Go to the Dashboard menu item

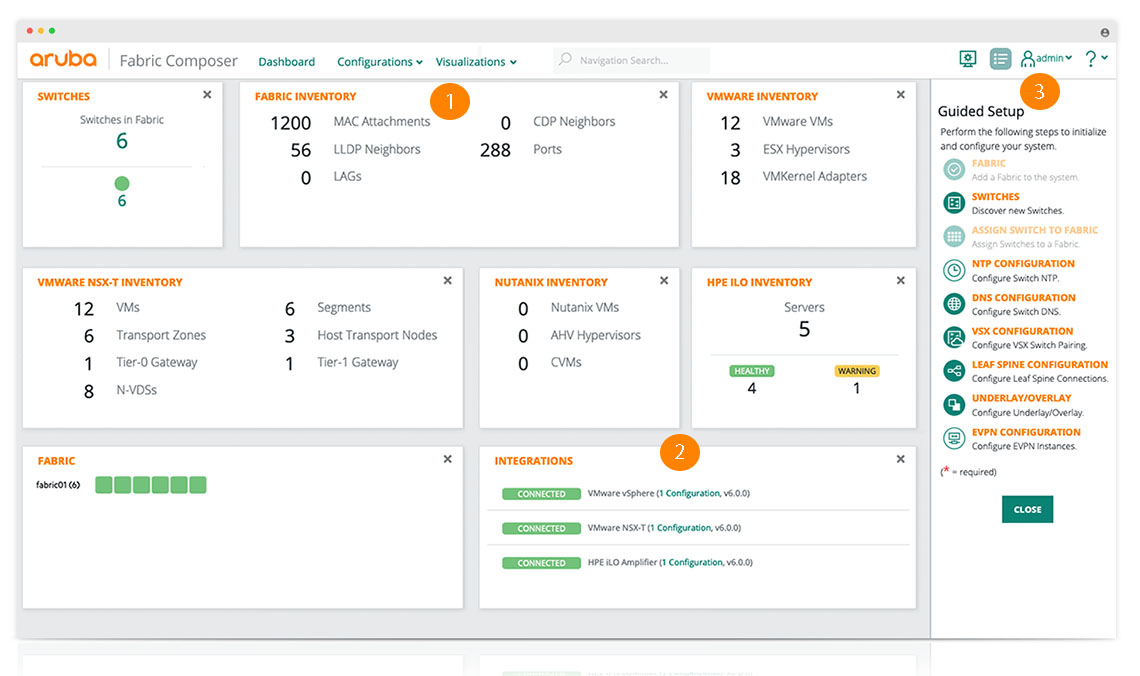[x=286, y=62]
